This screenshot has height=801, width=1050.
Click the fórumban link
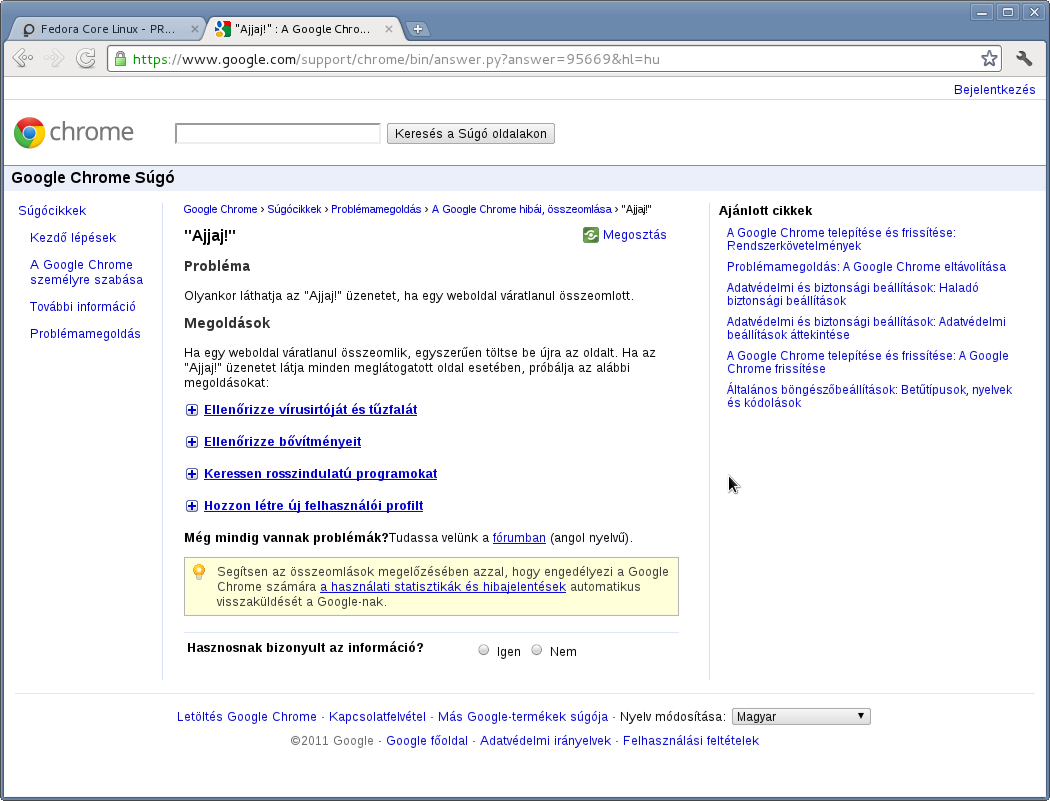(x=519, y=538)
